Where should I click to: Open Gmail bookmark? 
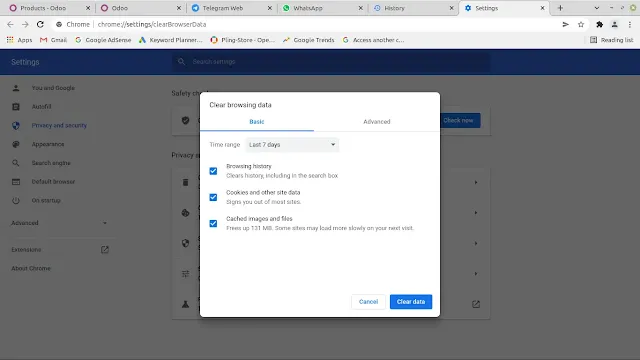(53, 40)
